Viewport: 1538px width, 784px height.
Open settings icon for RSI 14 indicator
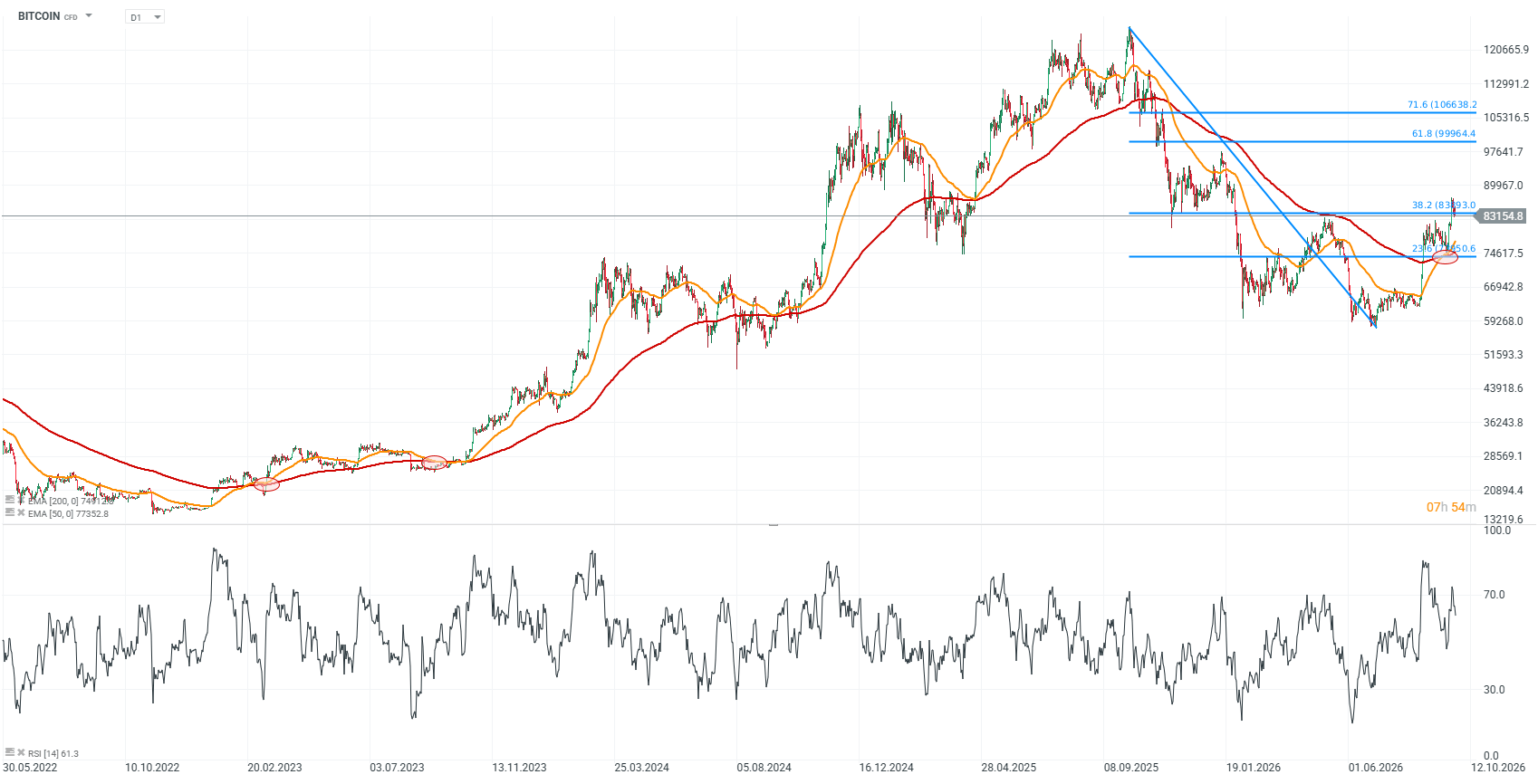point(10,752)
